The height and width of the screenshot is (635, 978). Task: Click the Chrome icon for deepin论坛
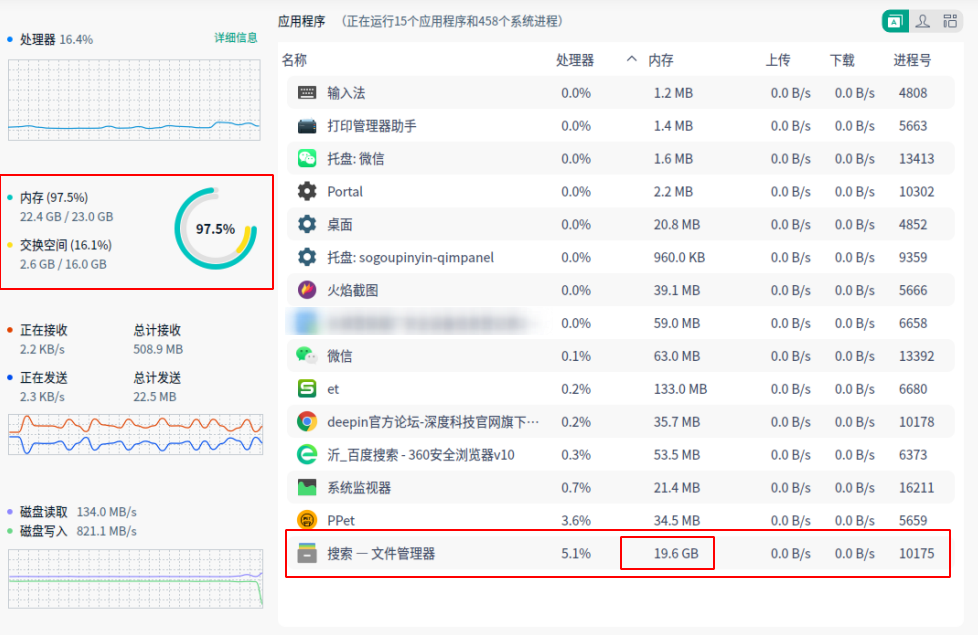307,421
